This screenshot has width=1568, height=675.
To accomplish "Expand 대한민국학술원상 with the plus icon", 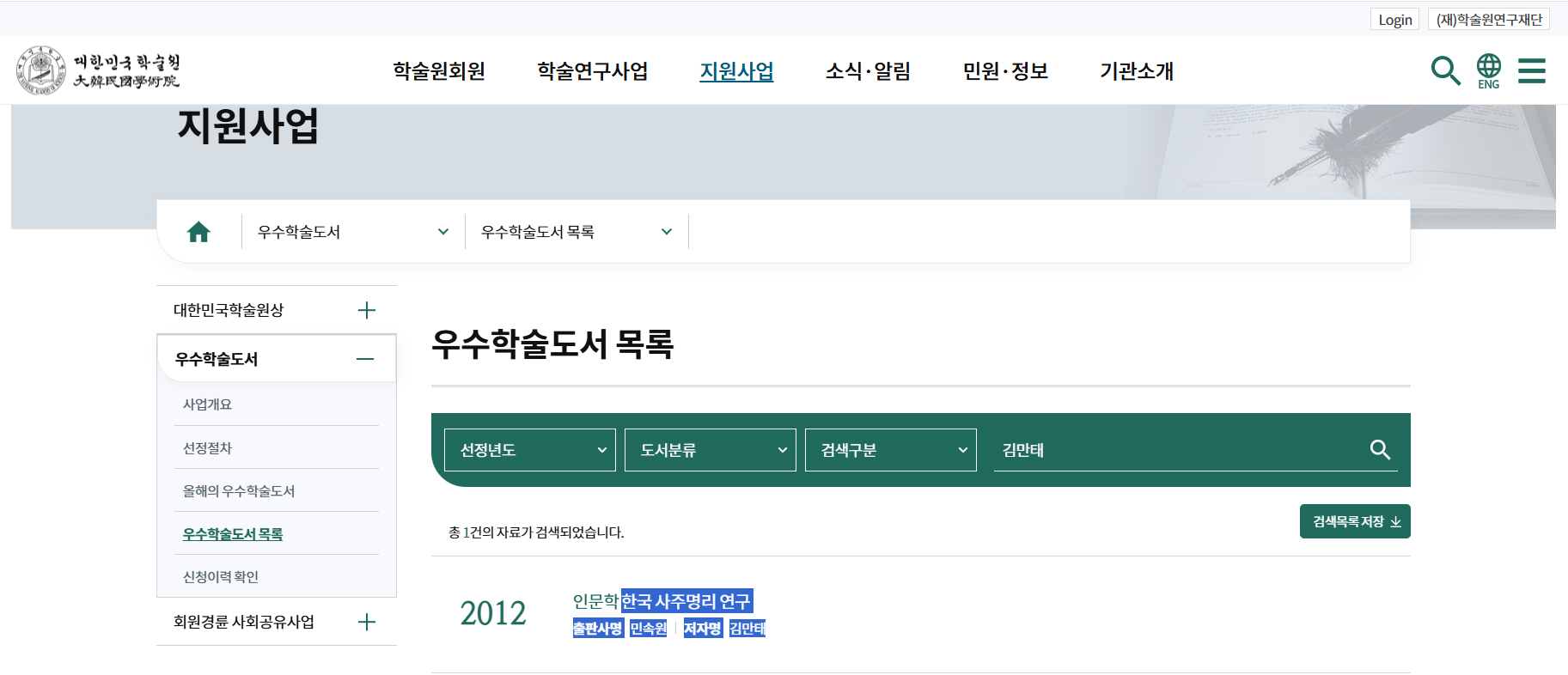I will pyautogui.click(x=367, y=310).
